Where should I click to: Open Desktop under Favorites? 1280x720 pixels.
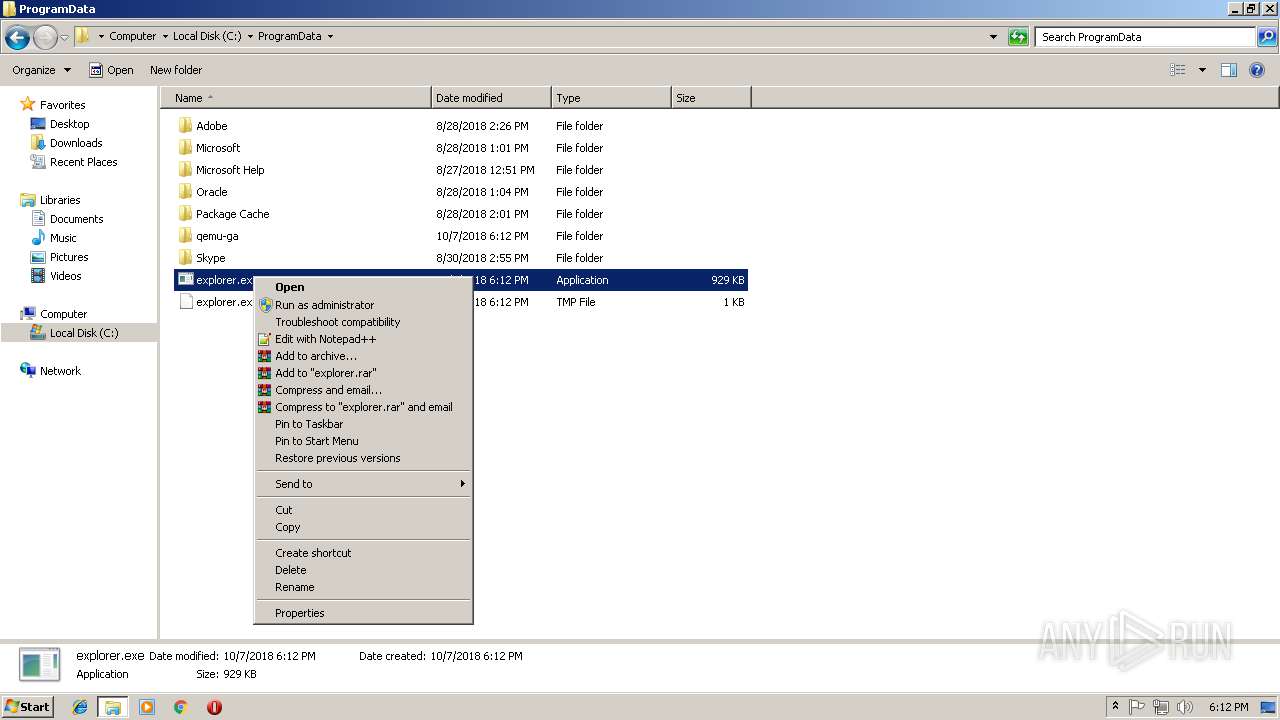tap(60, 124)
